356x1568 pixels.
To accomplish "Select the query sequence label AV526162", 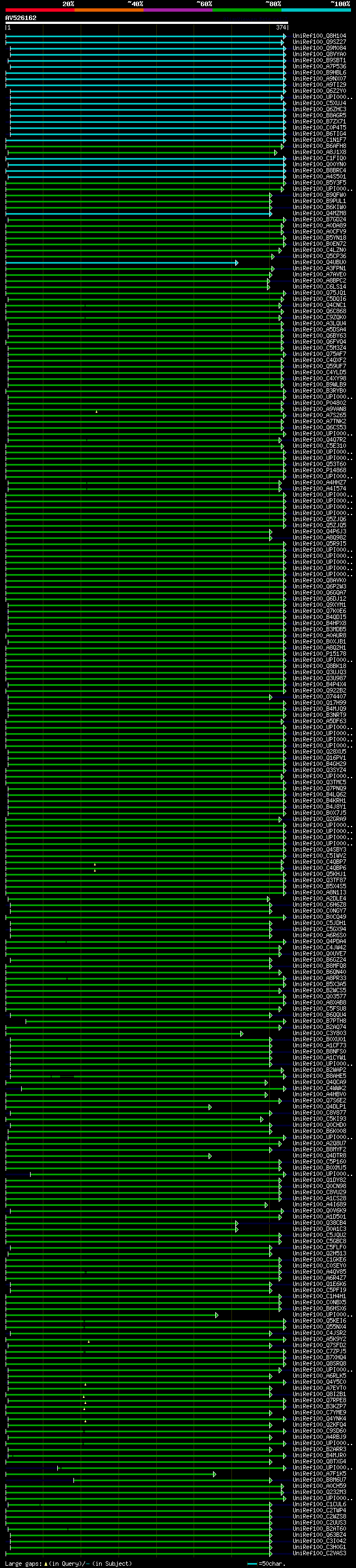I will (21, 18).
